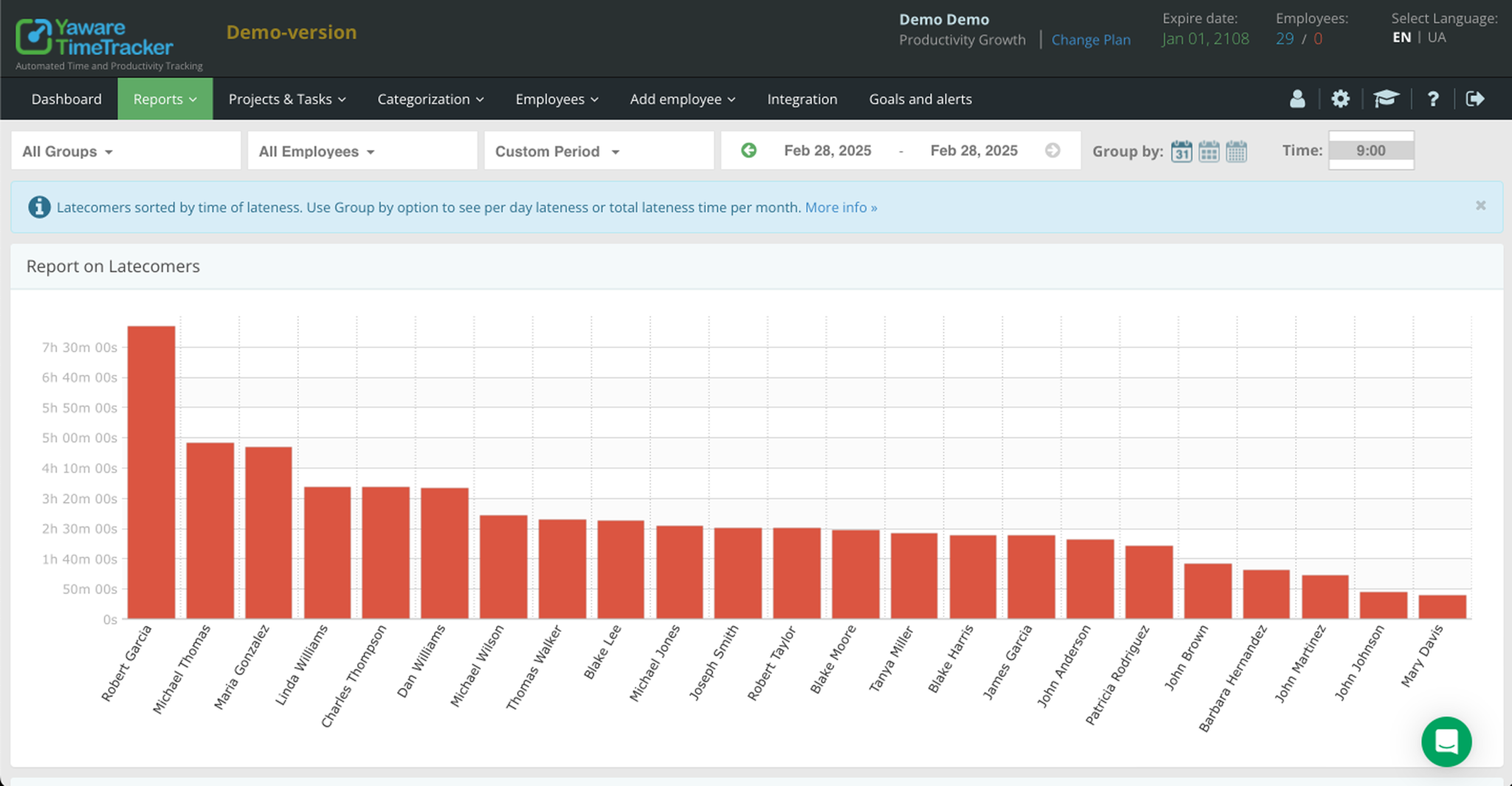Viewport: 1512px width, 786px height.
Task: Click the graduation cap learning icon
Action: point(1386,99)
